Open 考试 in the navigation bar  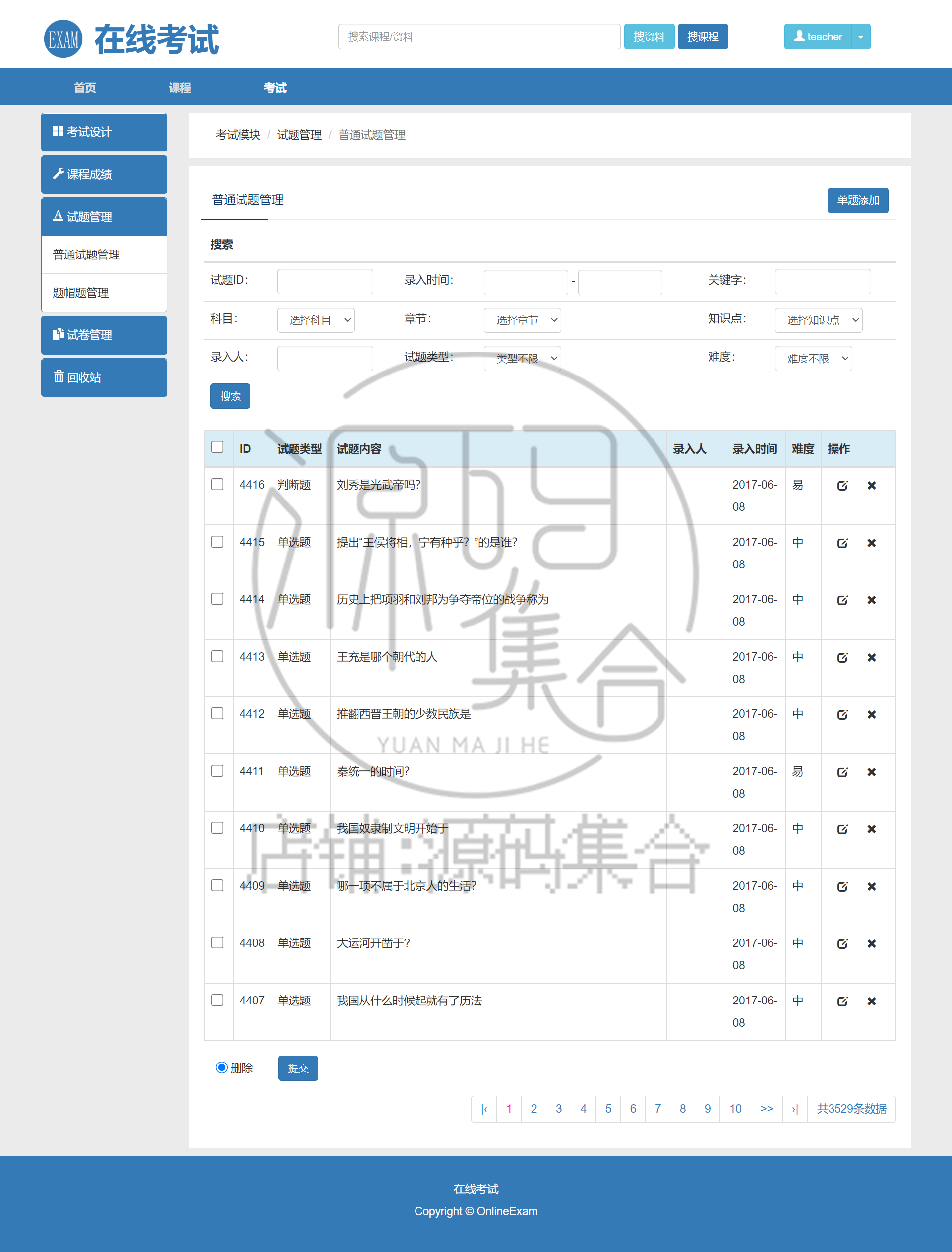[x=275, y=88]
